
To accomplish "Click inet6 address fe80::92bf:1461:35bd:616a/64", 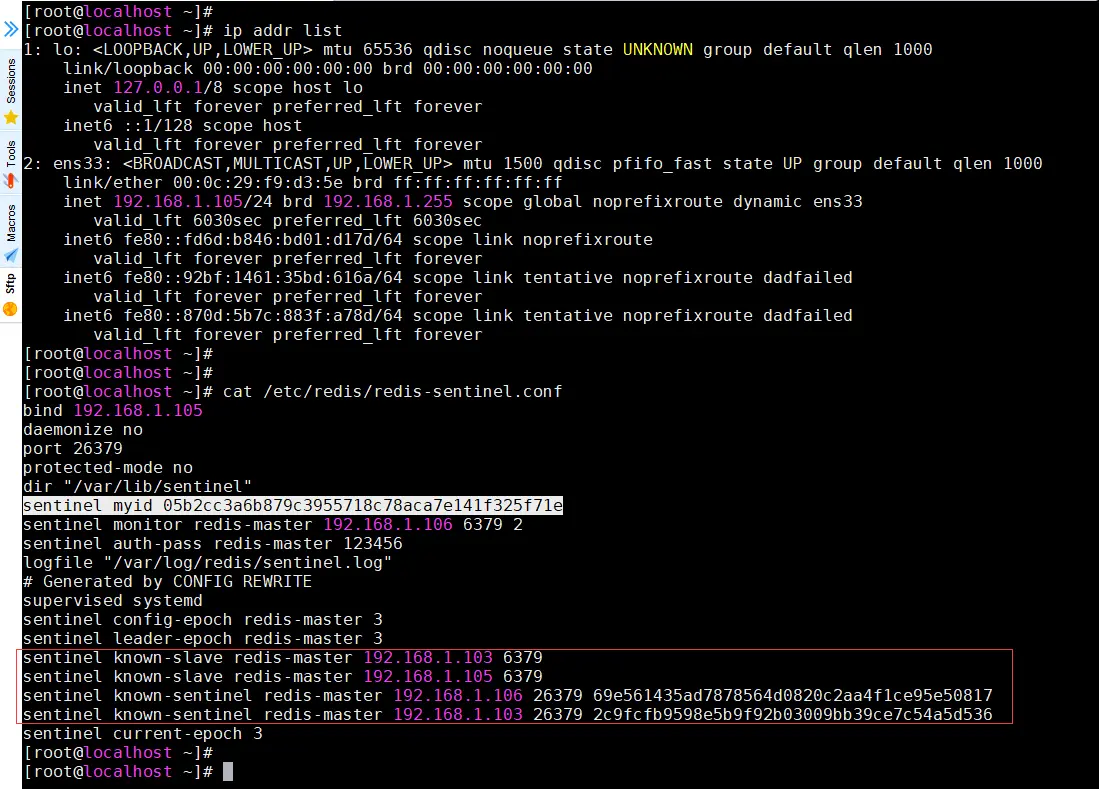I will click(263, 277).
